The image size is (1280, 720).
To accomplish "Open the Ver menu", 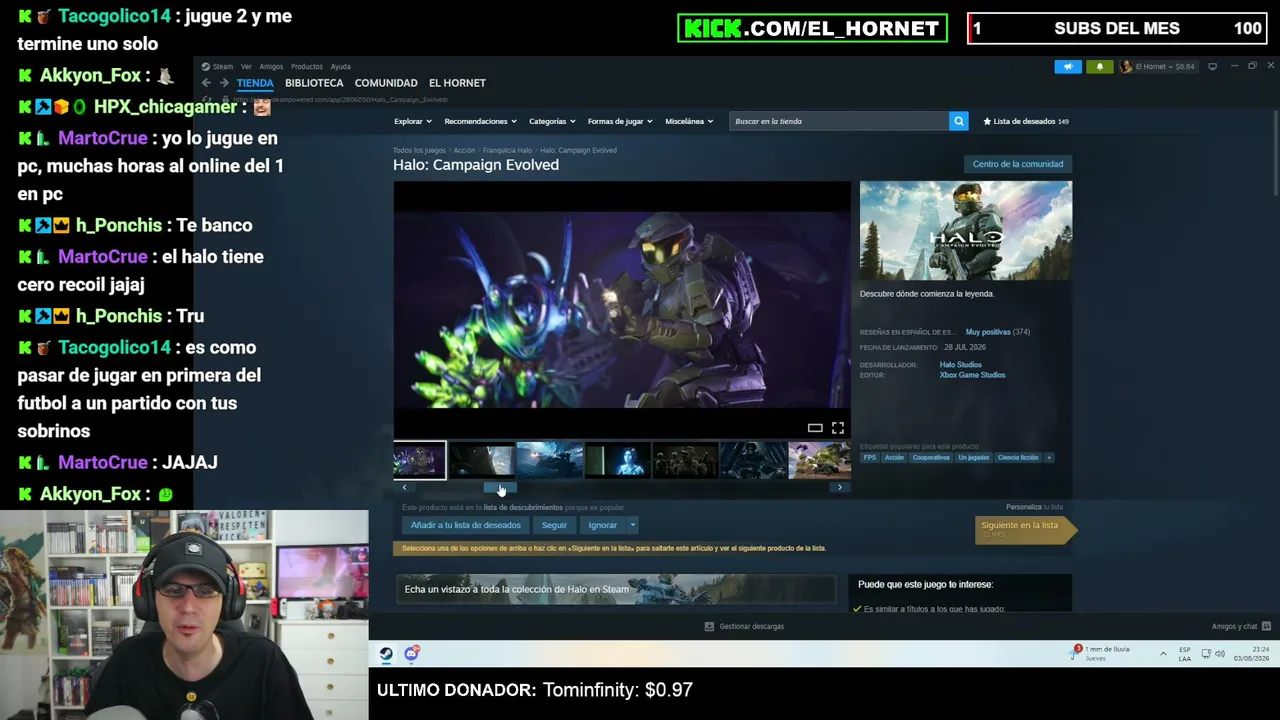I will 246,67.
